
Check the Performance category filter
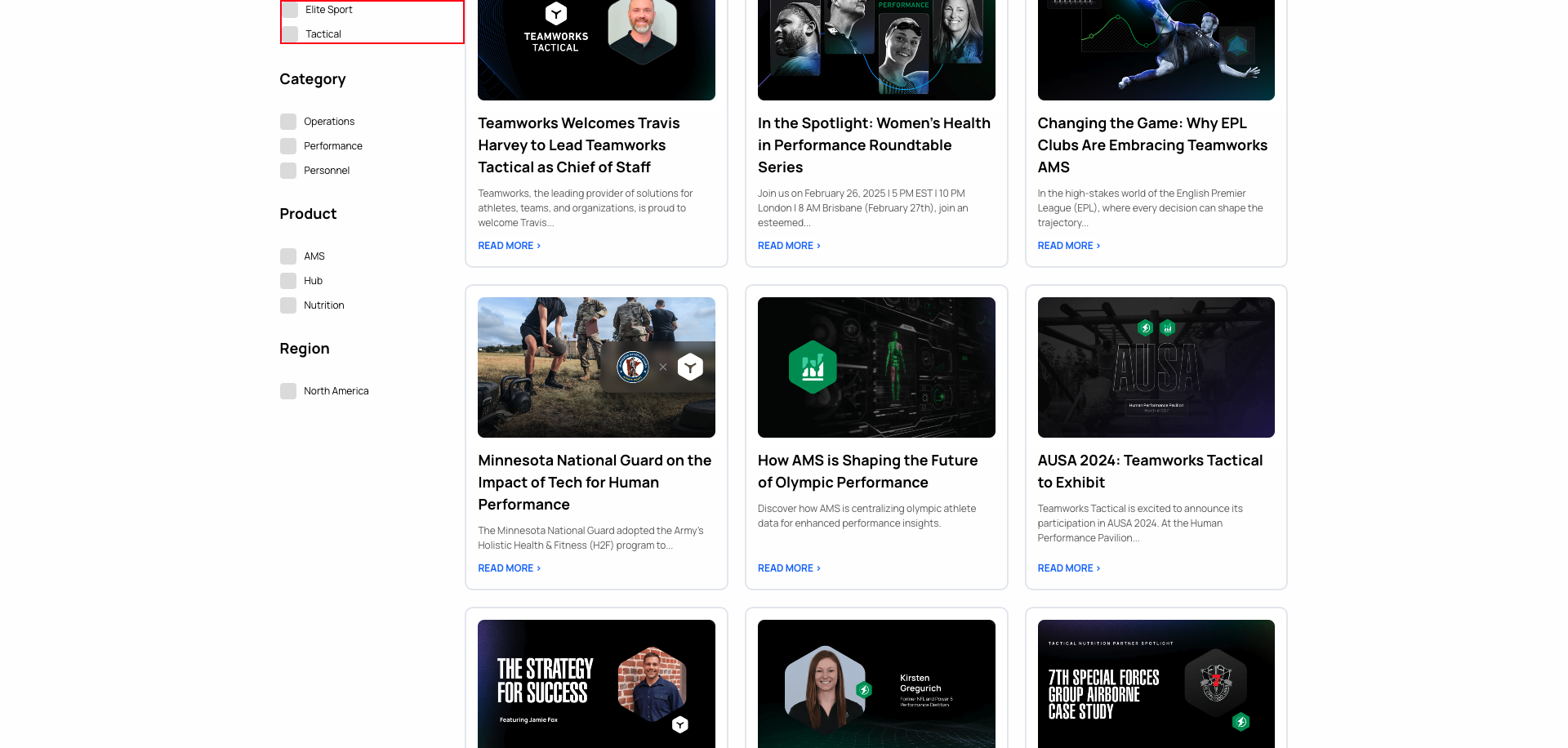coord(288,145)
